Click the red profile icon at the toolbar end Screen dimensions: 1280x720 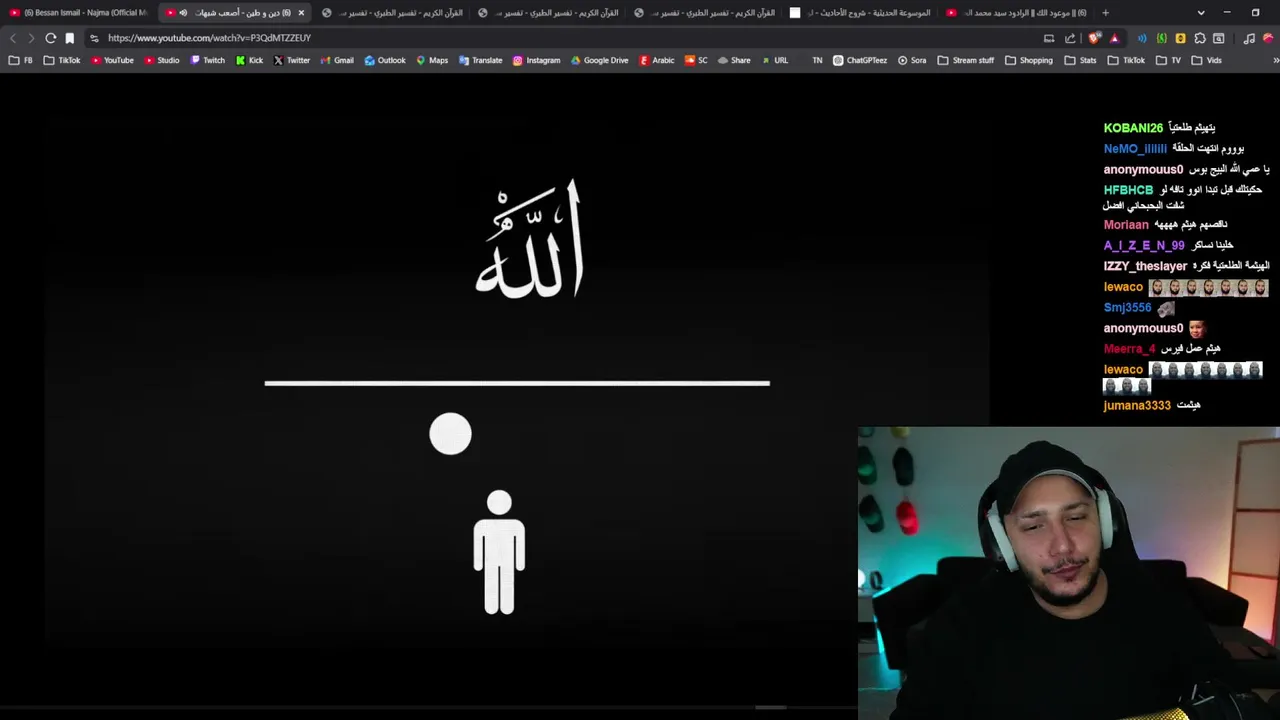tap(1268, 38)
